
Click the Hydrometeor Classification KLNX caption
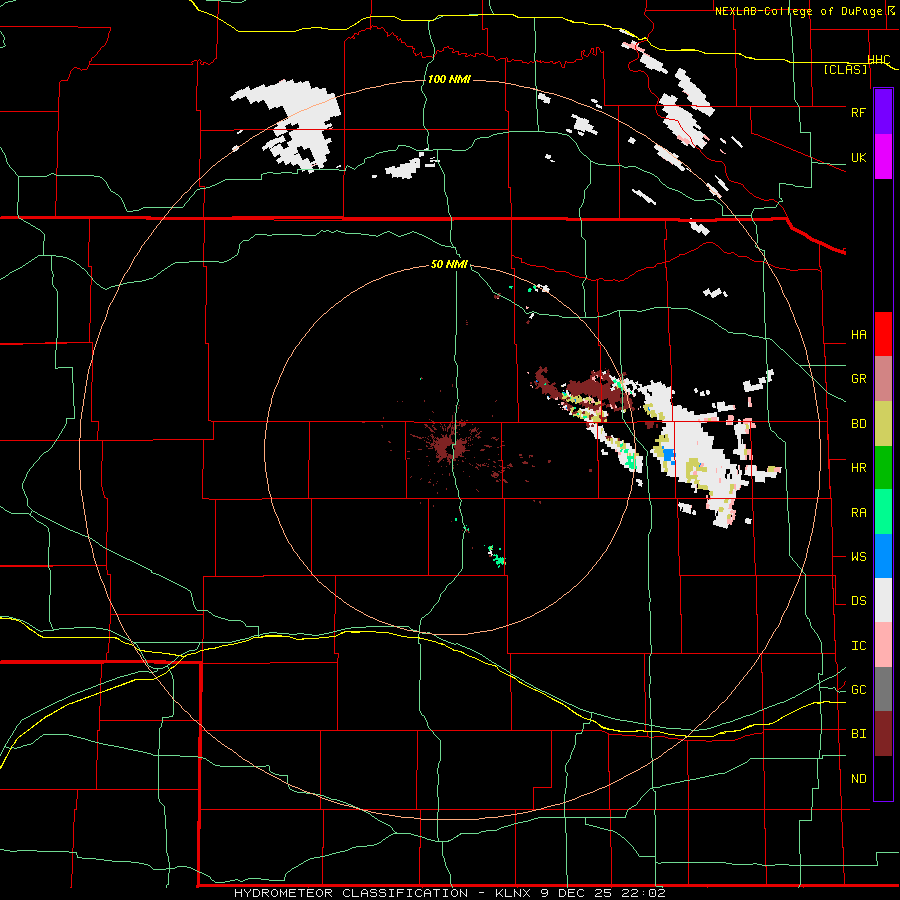click(449, 893)
